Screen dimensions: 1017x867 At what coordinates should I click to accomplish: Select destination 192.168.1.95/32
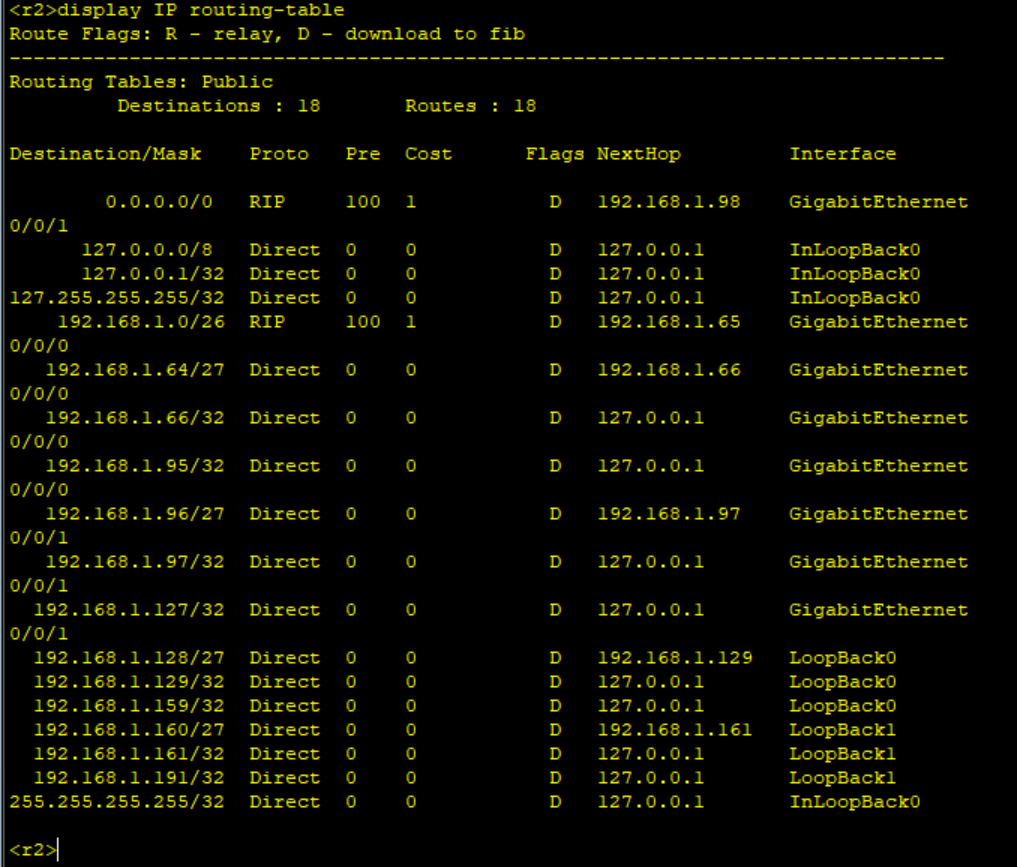[x=135, y=466]
